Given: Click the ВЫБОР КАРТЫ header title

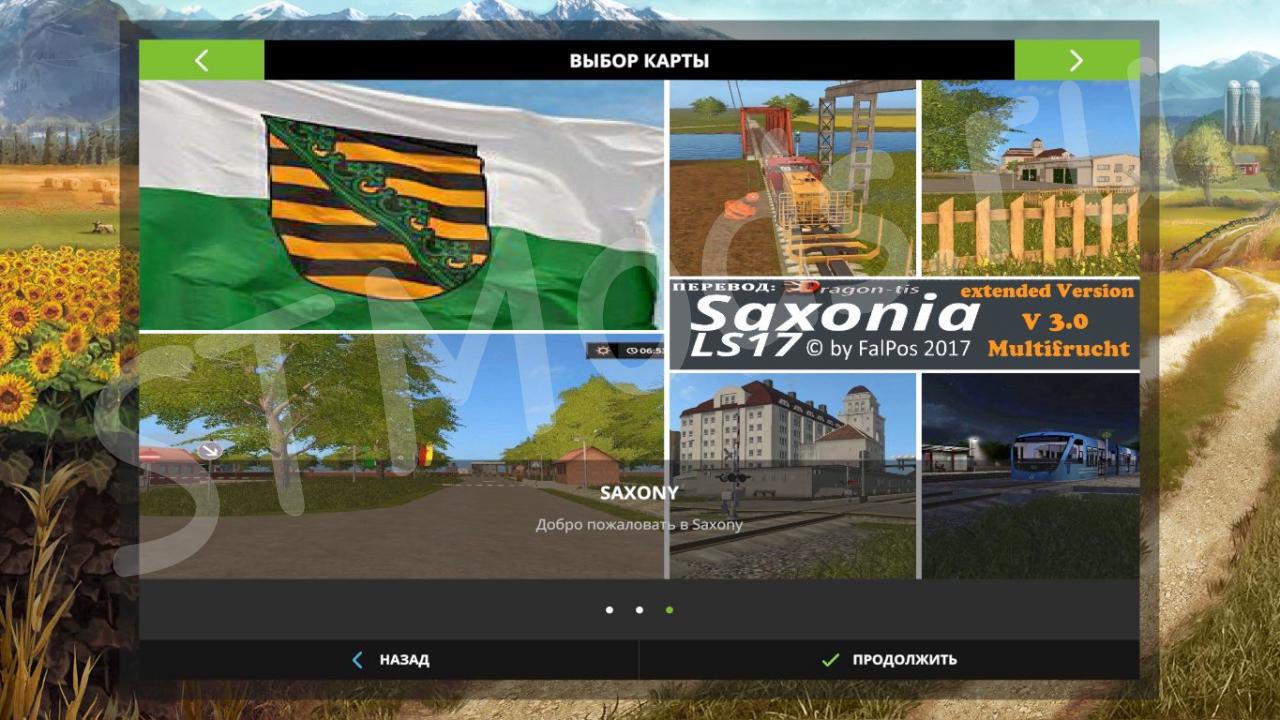Looking at the screenshot, I should (639, 61).
